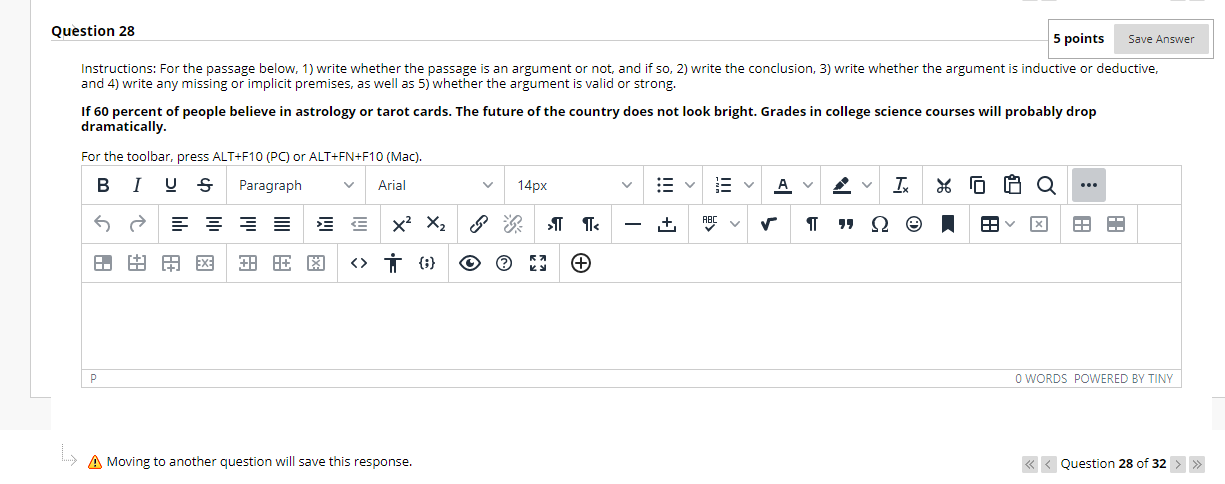
Task: Open the math equation editor
Action: [767, 224]
